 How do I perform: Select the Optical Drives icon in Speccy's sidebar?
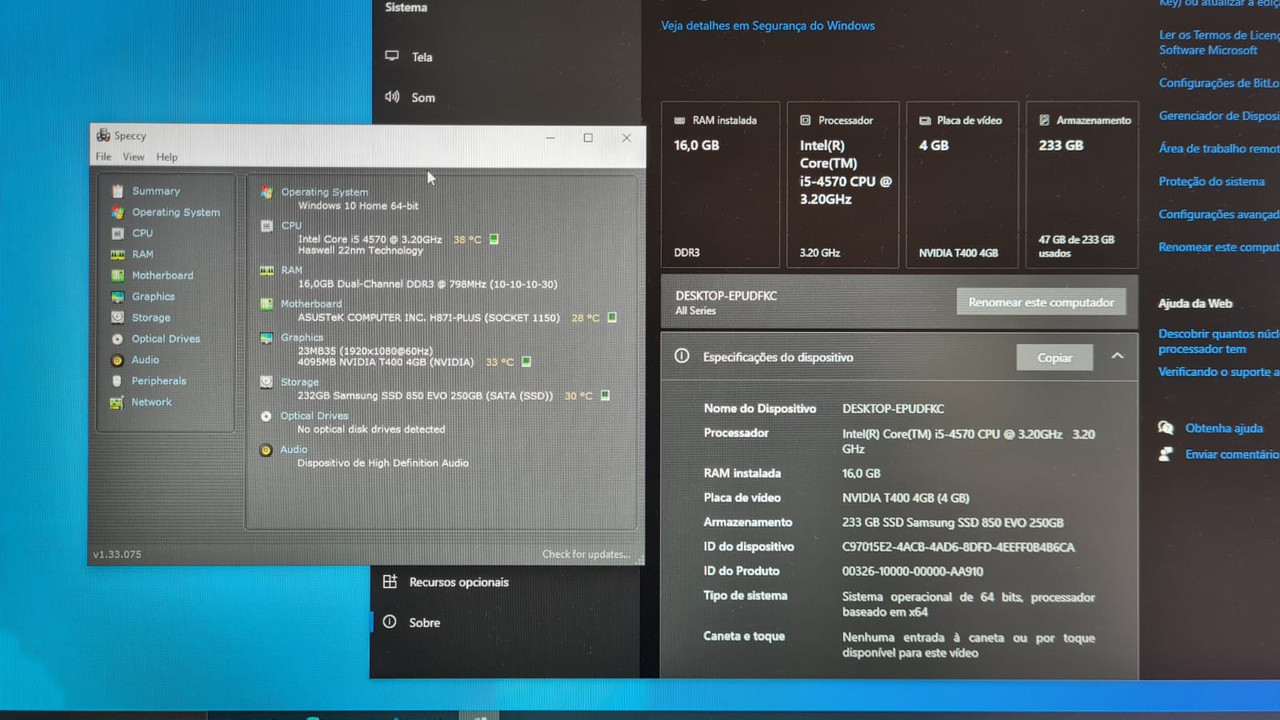(x=117, y=339)
